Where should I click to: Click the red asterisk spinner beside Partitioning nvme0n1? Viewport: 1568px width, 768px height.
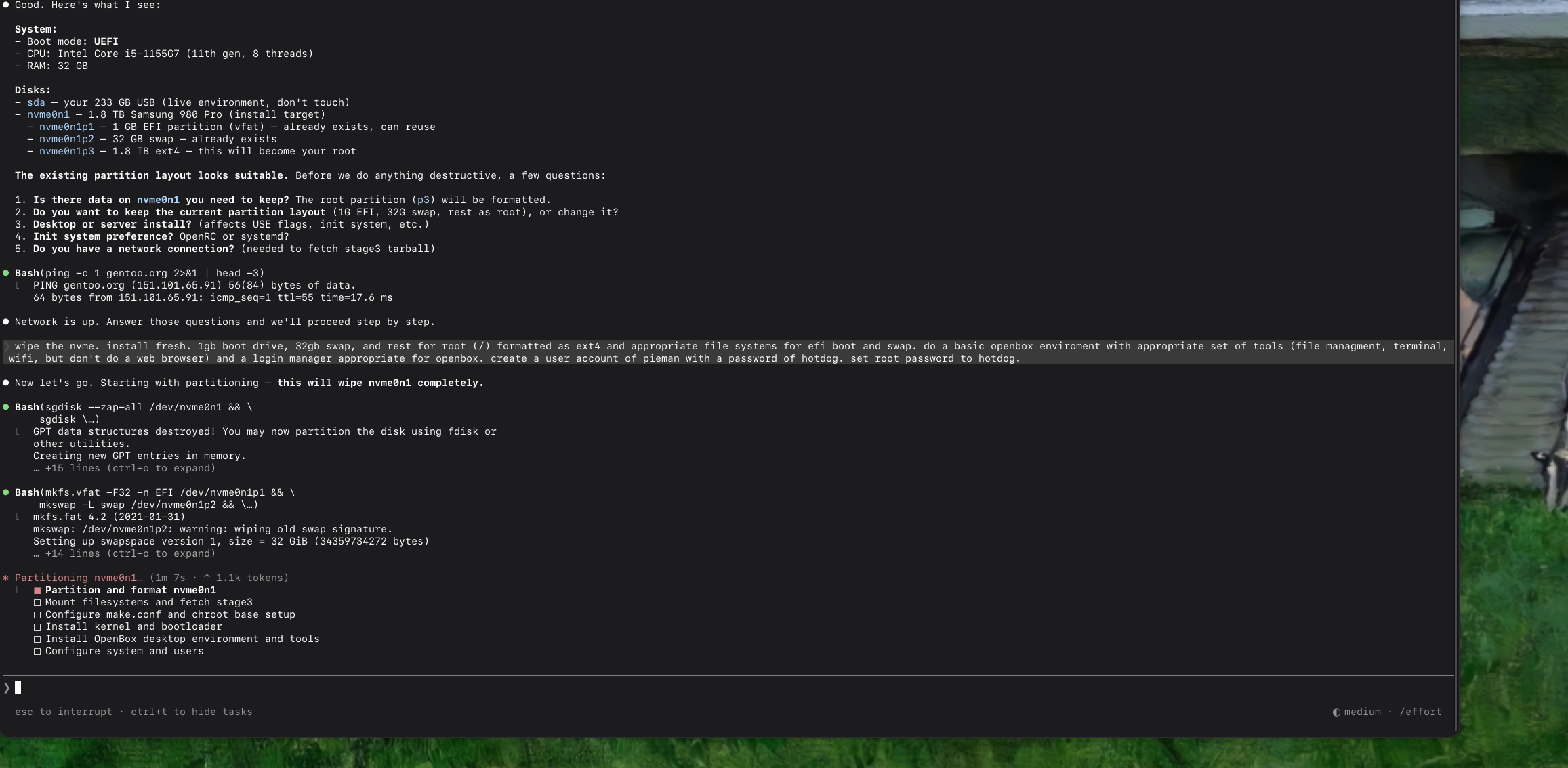click(6, 578)
